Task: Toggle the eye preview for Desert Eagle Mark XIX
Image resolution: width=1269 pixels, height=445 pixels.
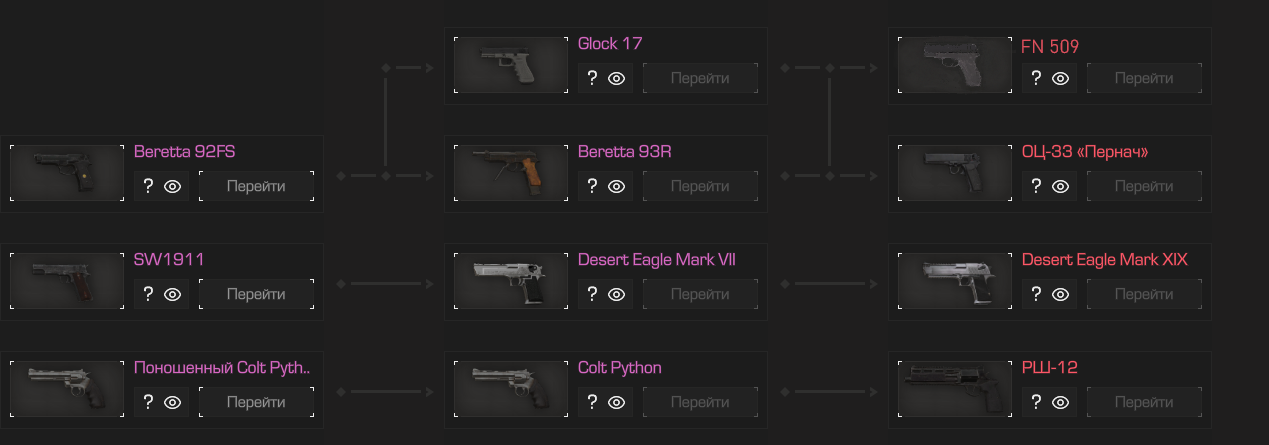Action: point(1060,294)
